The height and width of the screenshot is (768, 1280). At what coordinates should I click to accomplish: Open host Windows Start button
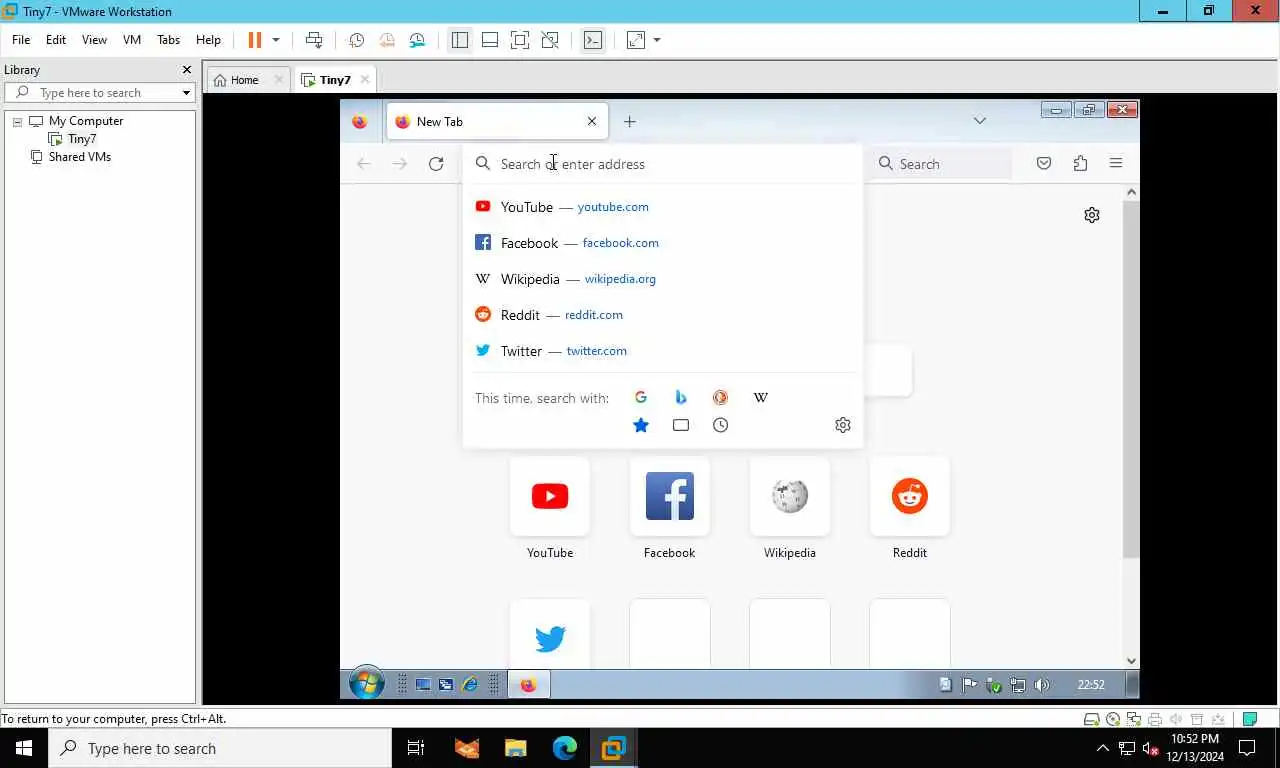24,748
